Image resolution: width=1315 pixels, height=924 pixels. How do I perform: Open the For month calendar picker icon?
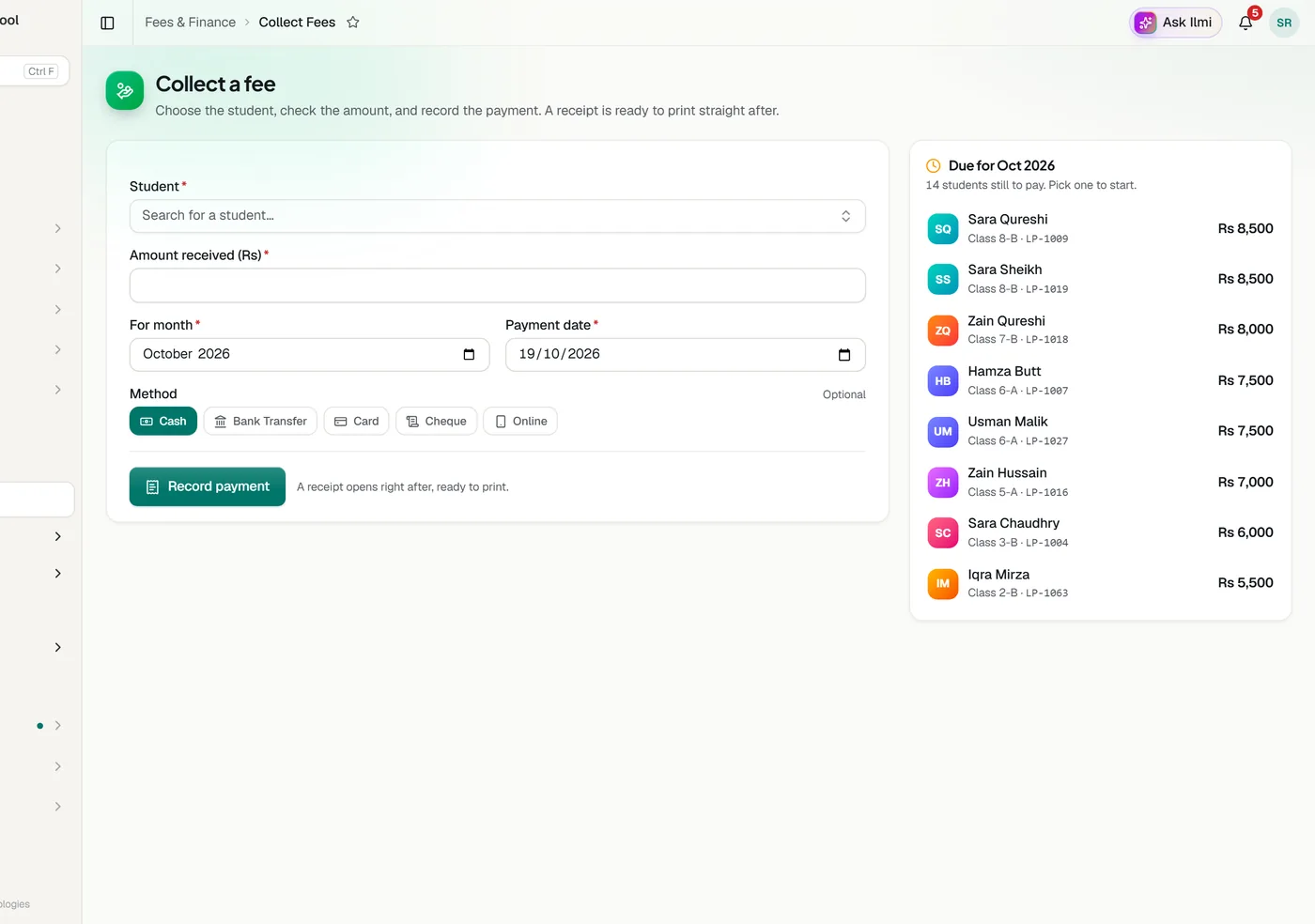[x=469, y=355]
